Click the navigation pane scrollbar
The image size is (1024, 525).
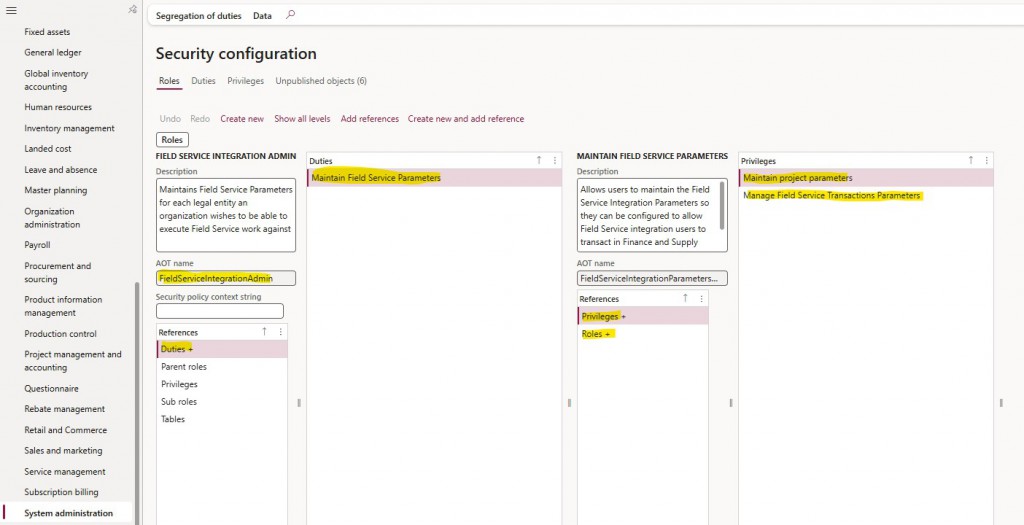[x=137, y=402]
